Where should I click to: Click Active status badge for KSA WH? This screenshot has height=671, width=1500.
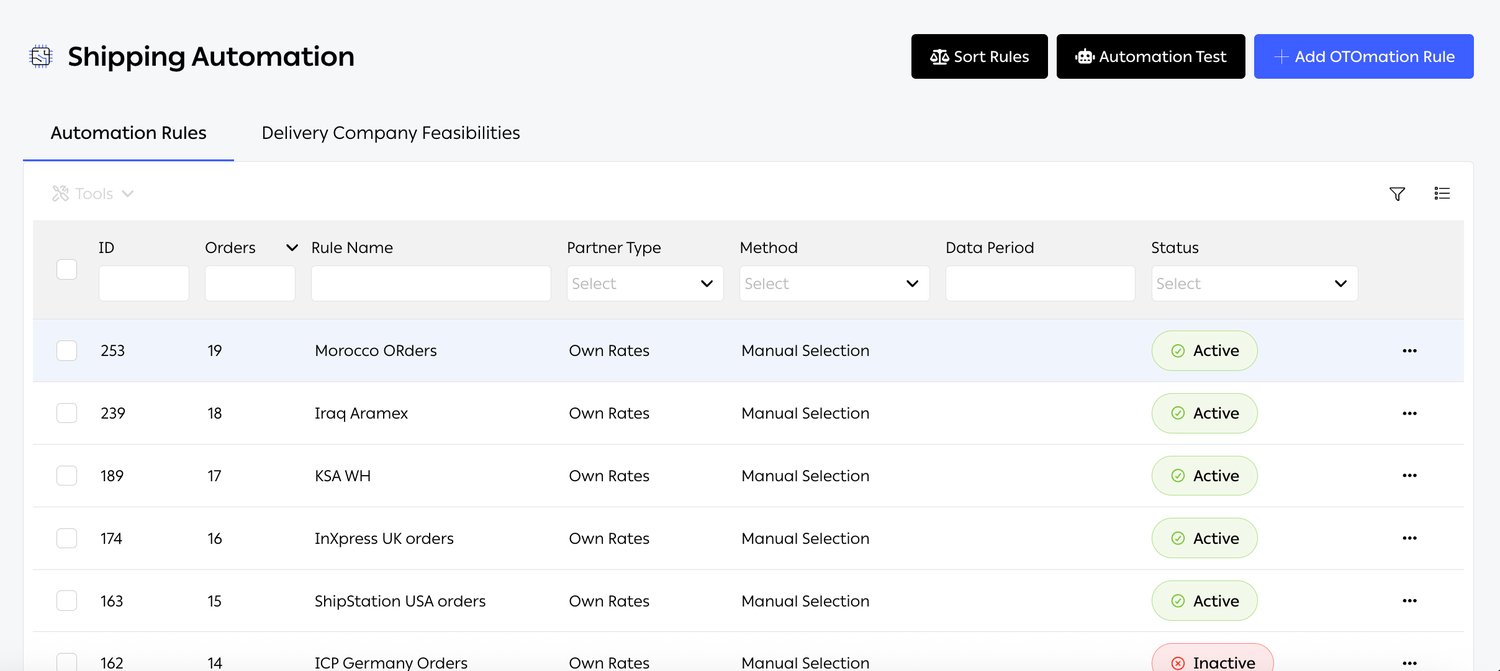coord(1204,476)
